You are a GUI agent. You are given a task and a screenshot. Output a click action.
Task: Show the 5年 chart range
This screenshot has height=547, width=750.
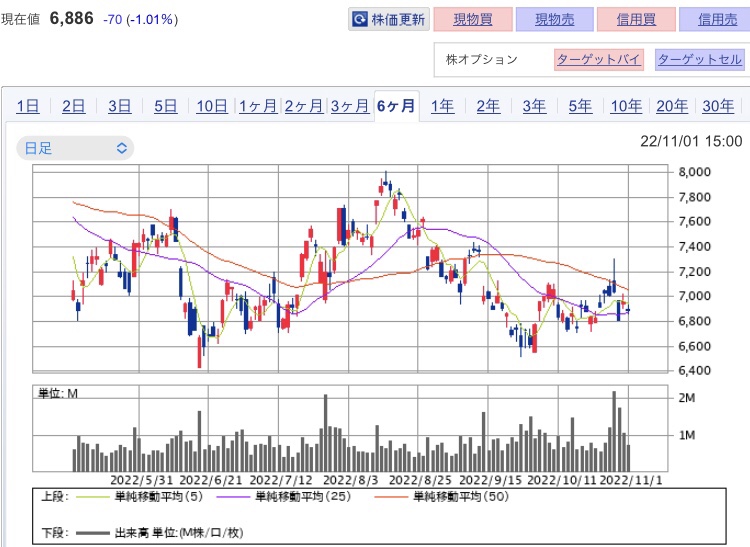click(x=580, y=106)
